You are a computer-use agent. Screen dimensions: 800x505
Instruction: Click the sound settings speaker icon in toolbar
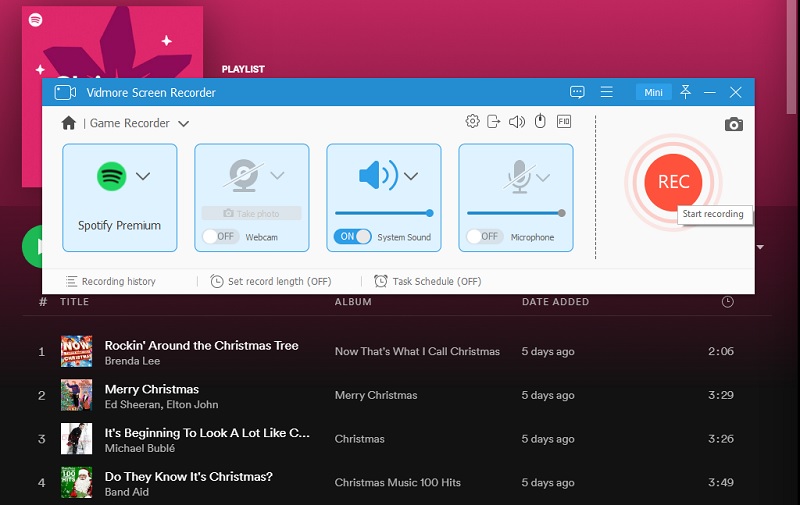click(516, 121)
